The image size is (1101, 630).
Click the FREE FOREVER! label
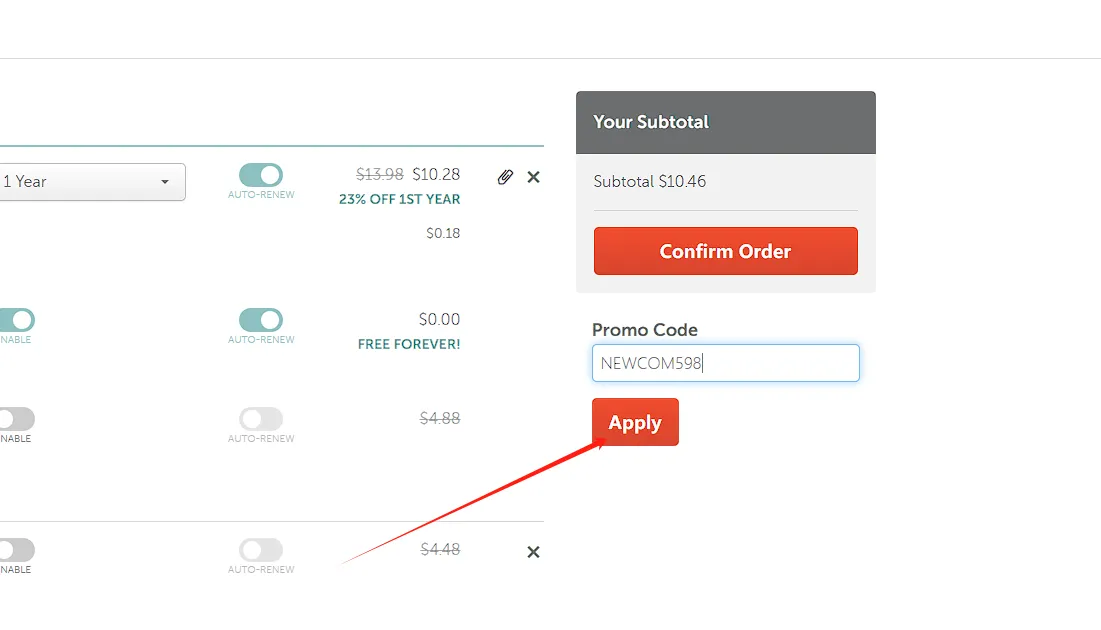[409, 344]
